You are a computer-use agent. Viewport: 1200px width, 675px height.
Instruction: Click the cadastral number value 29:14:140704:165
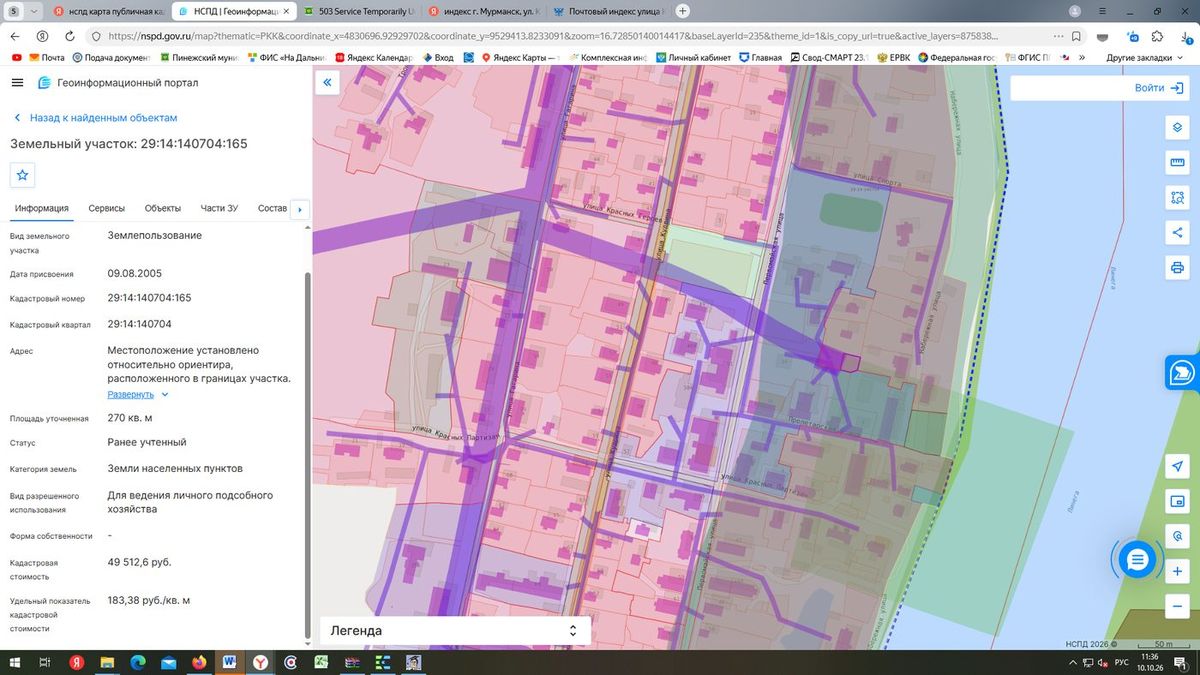pos(149,298)
